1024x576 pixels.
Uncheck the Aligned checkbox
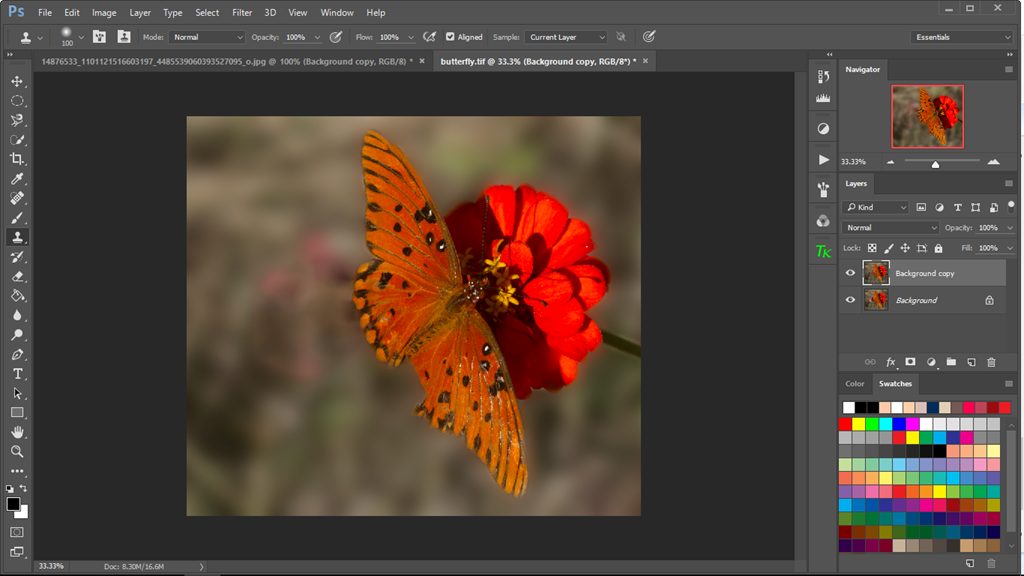coord(450,37)
